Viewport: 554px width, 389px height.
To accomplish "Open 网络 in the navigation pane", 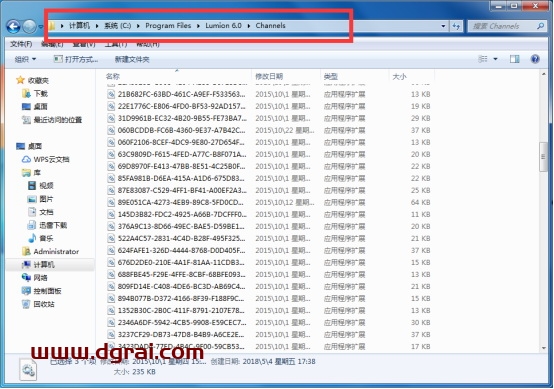I will [35, 278].
